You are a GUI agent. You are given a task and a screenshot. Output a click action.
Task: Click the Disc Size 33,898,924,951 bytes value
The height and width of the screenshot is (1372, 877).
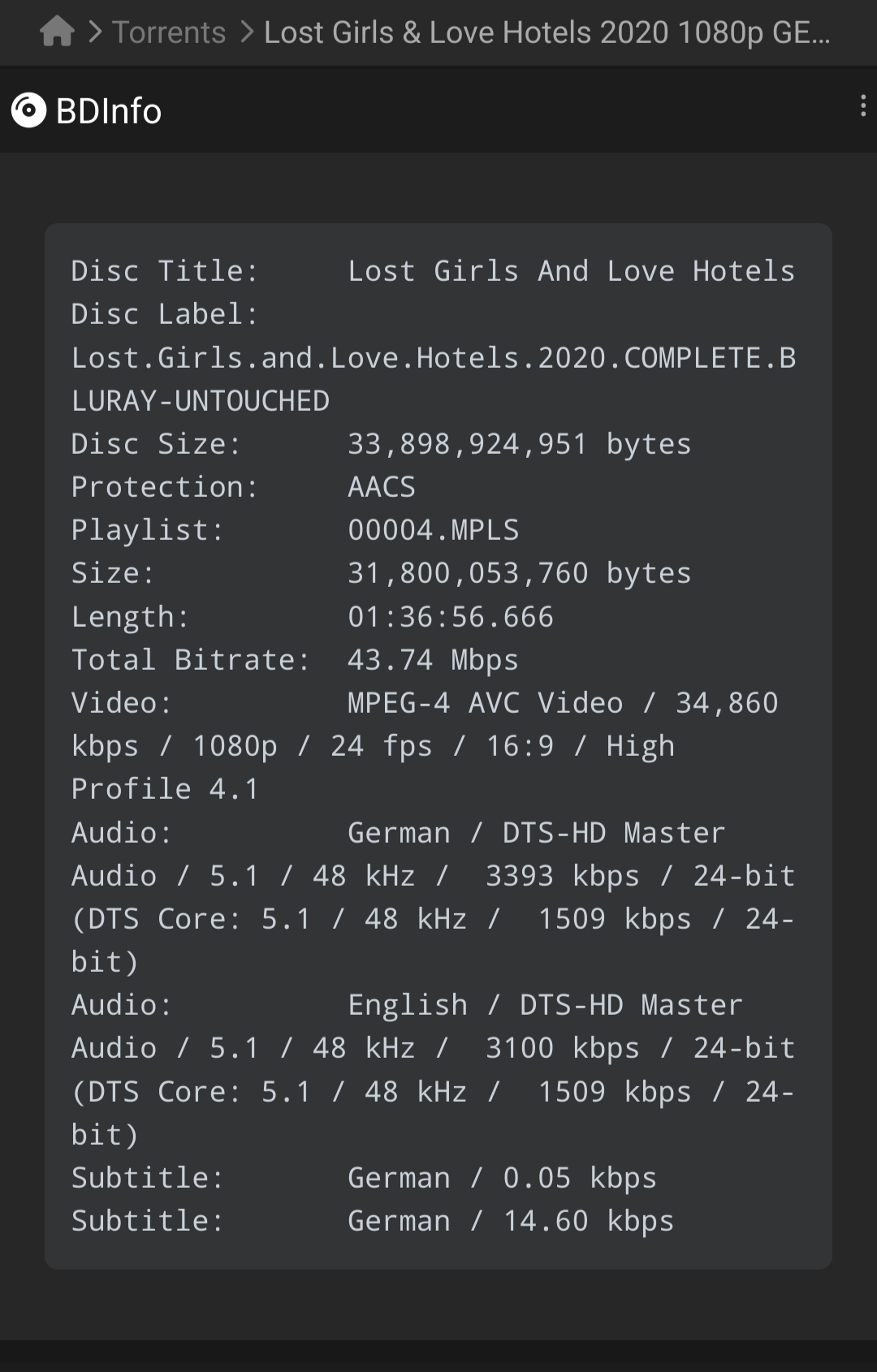pos(520,444)
